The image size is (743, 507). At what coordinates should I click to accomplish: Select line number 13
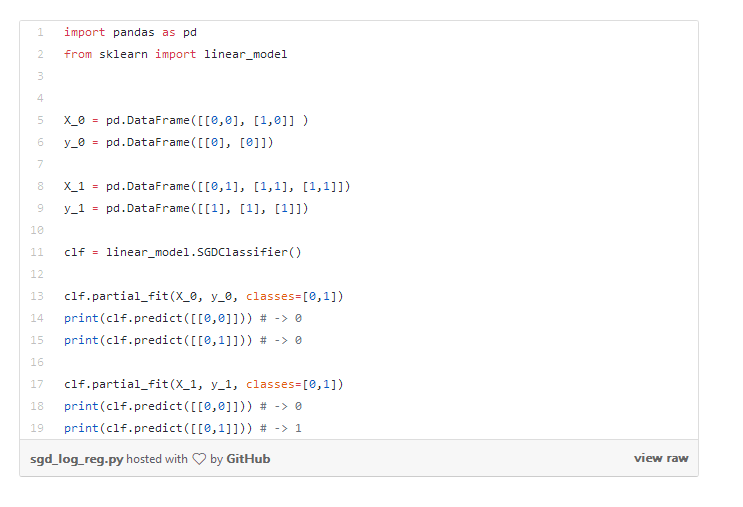coord(38,296)
